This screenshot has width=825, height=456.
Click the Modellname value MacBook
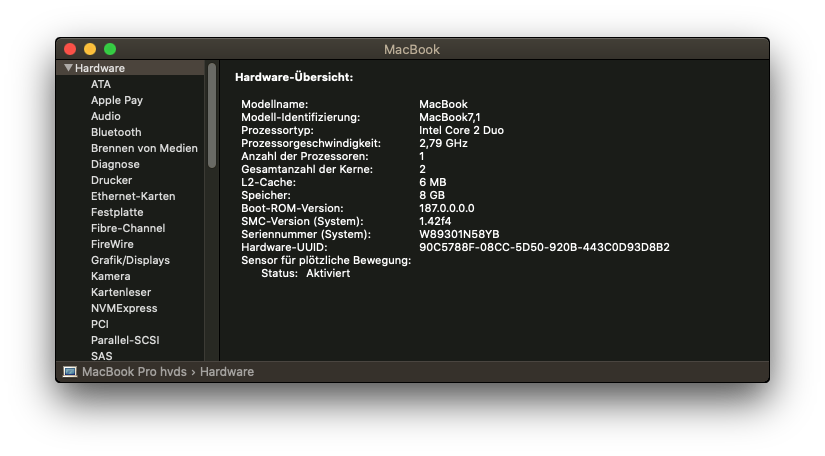[x=444, y=104]
